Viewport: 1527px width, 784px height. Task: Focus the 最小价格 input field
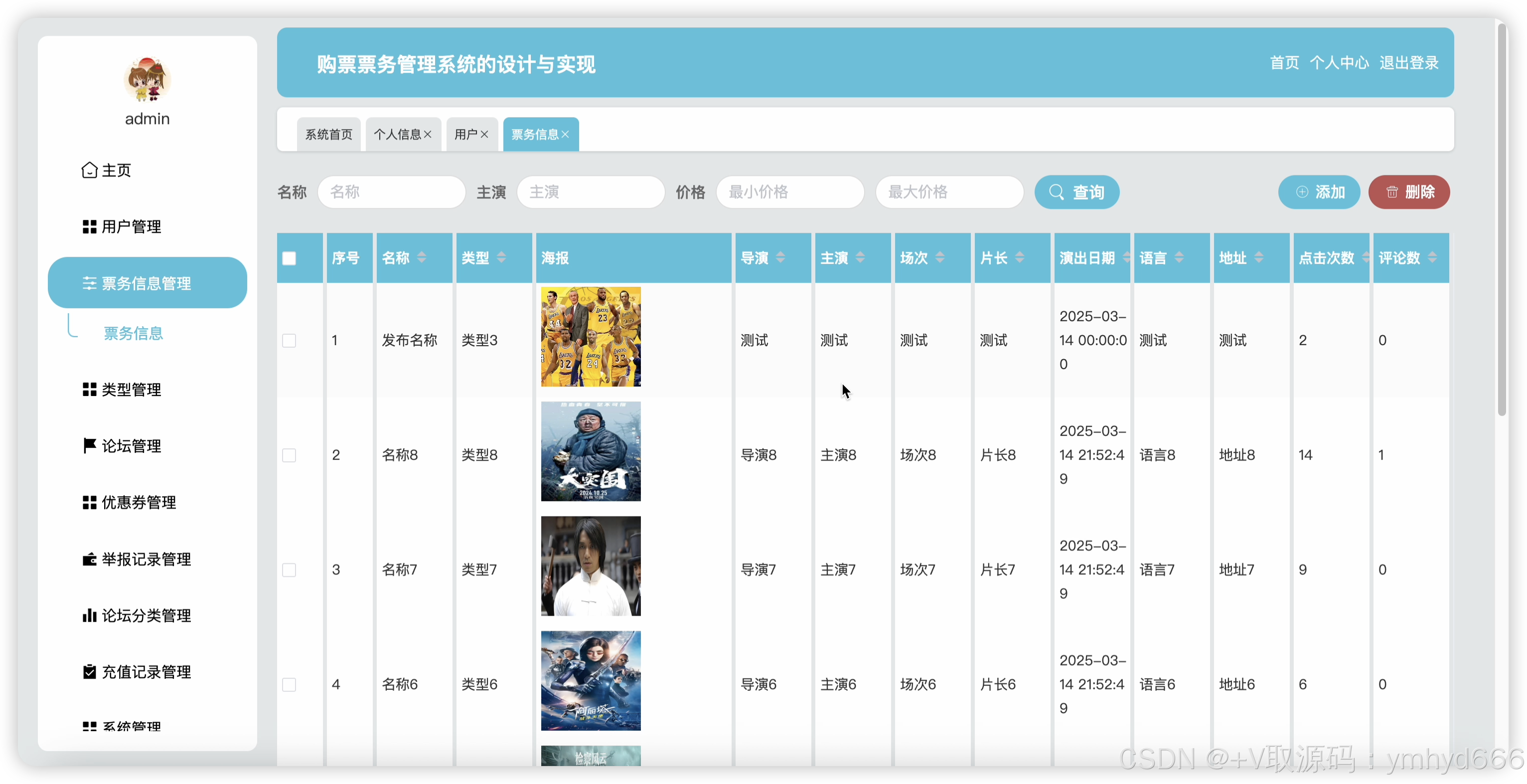(x=789, y=192)
